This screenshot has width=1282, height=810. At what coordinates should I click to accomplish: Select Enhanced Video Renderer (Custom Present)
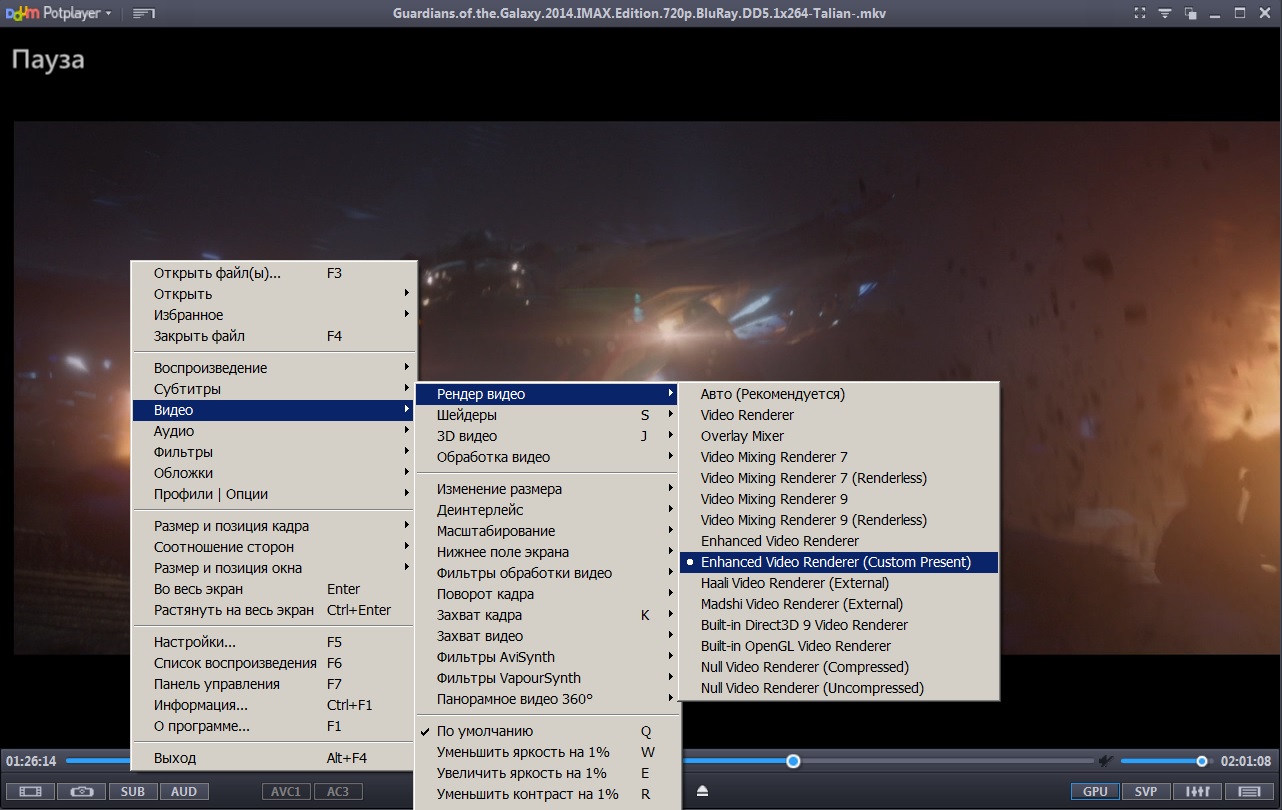(835, 562)
